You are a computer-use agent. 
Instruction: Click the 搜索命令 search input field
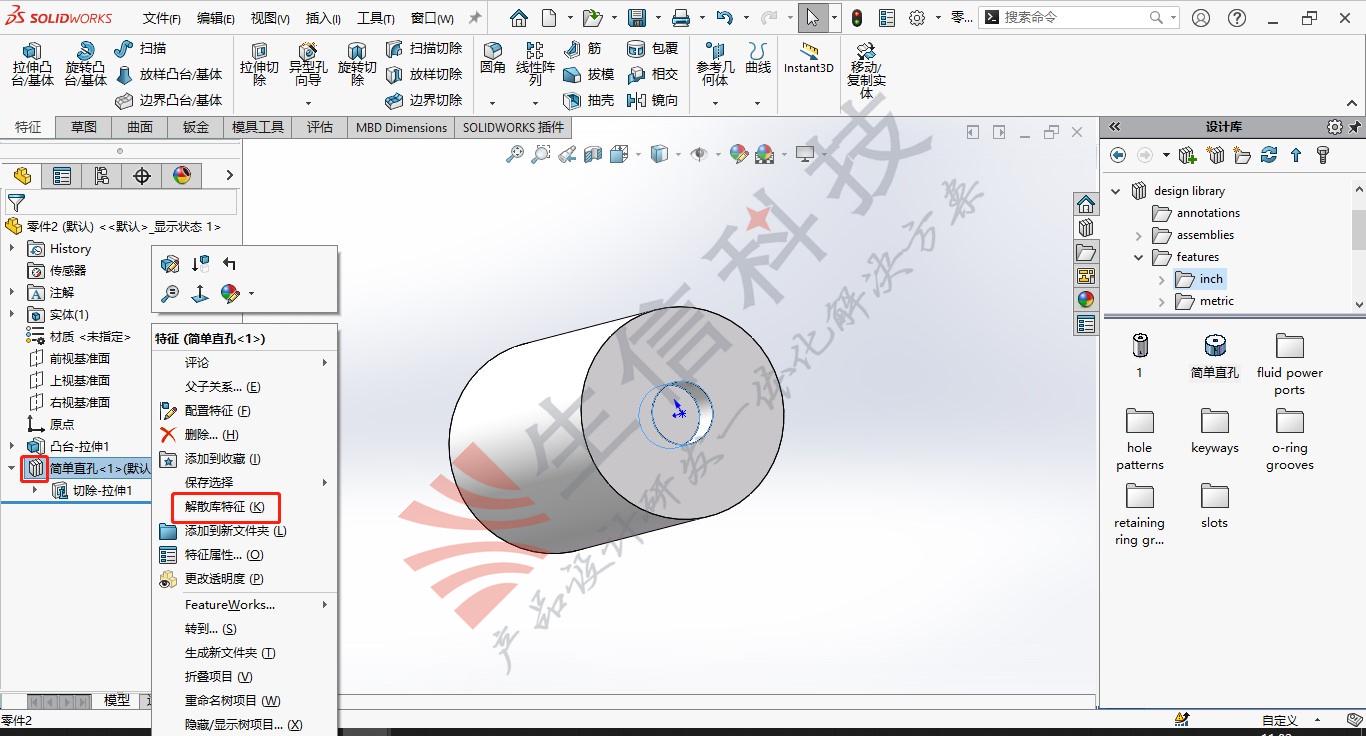pos(1076,17)
